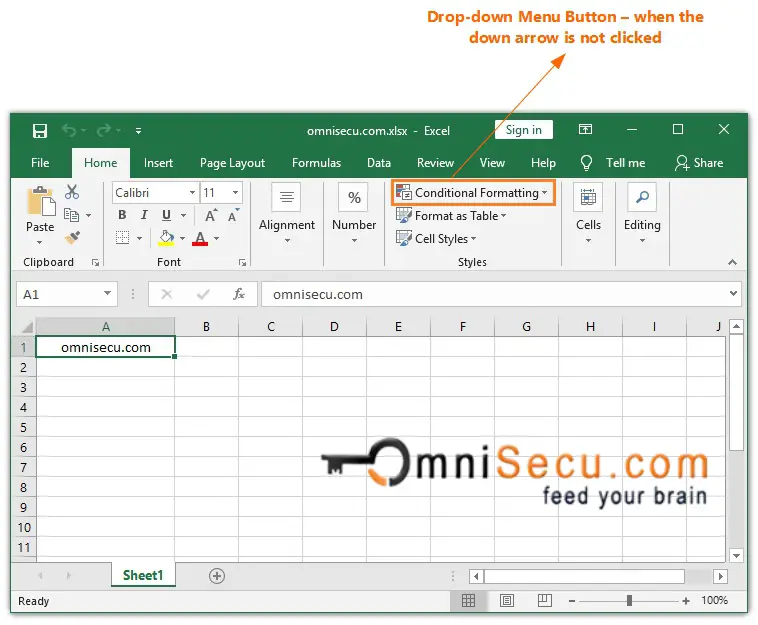Click the Name Box showing A1
This screenshot has height=625, width=758.
point(67,294)
